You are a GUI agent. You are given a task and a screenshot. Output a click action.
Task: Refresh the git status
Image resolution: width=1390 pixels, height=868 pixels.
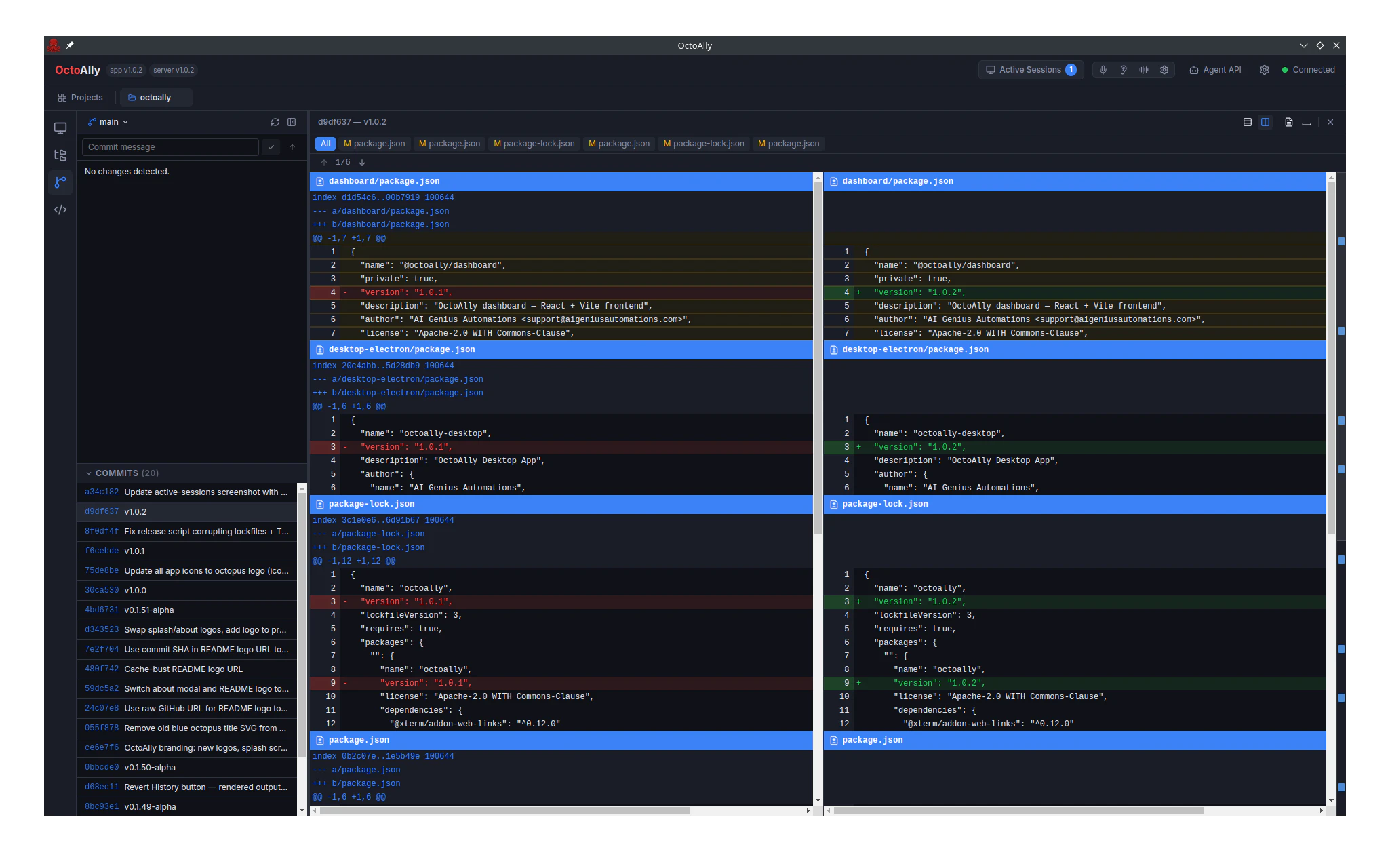(275, 122)
